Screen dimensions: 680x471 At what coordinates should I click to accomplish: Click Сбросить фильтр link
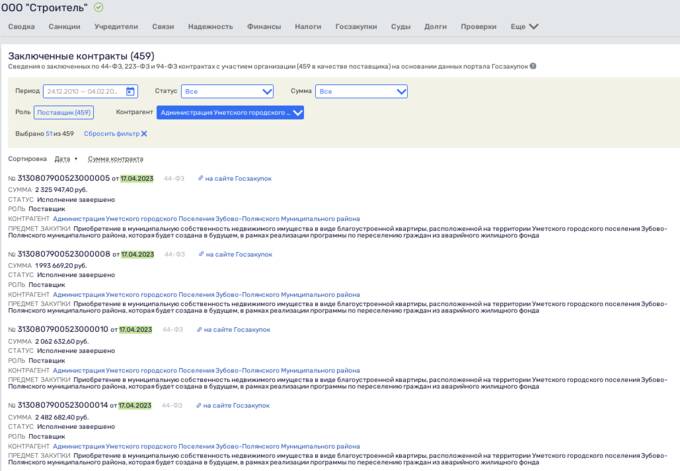(112, 134)
